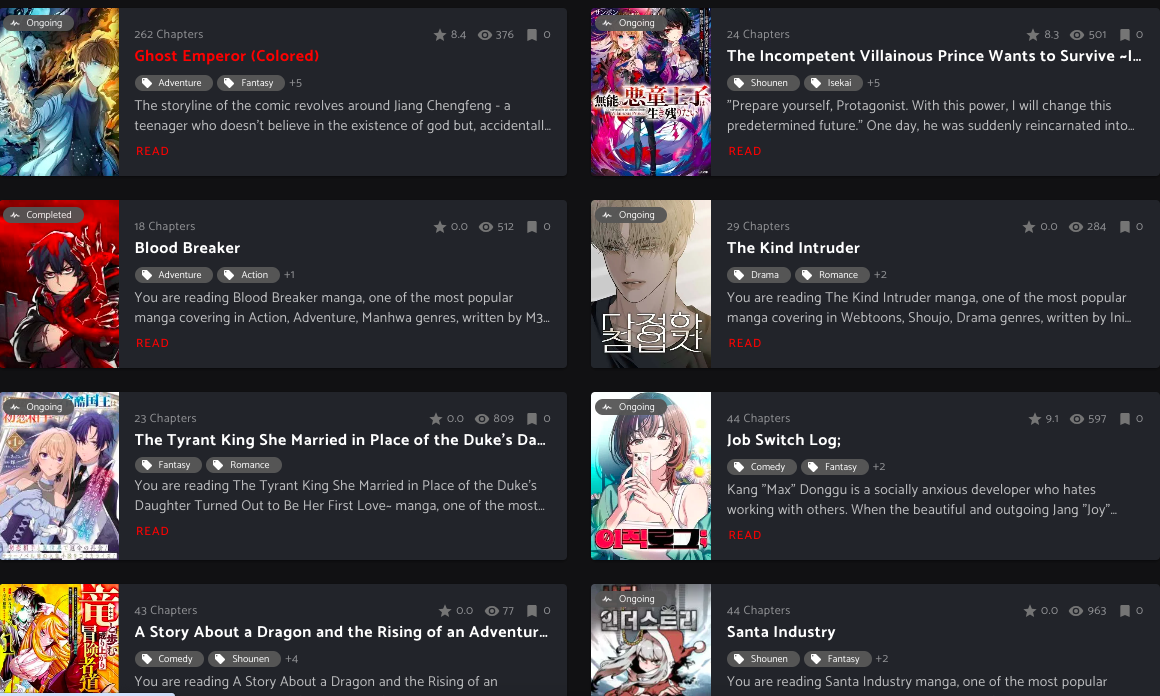Bookmark the Job Switch Log; manga
The width and height of the screenshot is (1160, 696).
click(x=1124, y=419)
